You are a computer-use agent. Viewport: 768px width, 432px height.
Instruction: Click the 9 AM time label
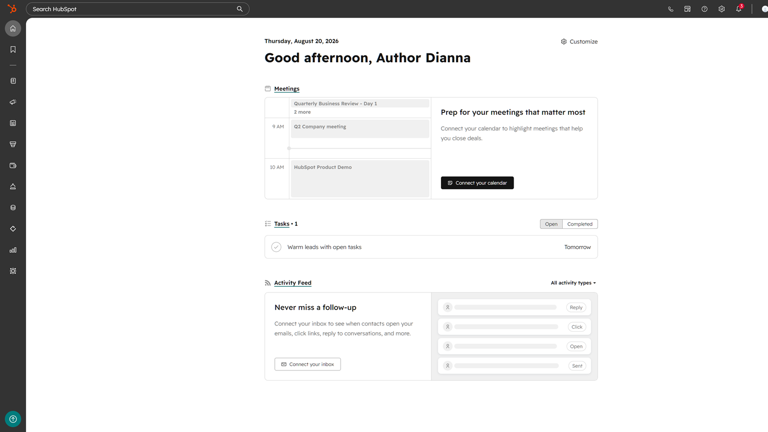pos(278,126)
